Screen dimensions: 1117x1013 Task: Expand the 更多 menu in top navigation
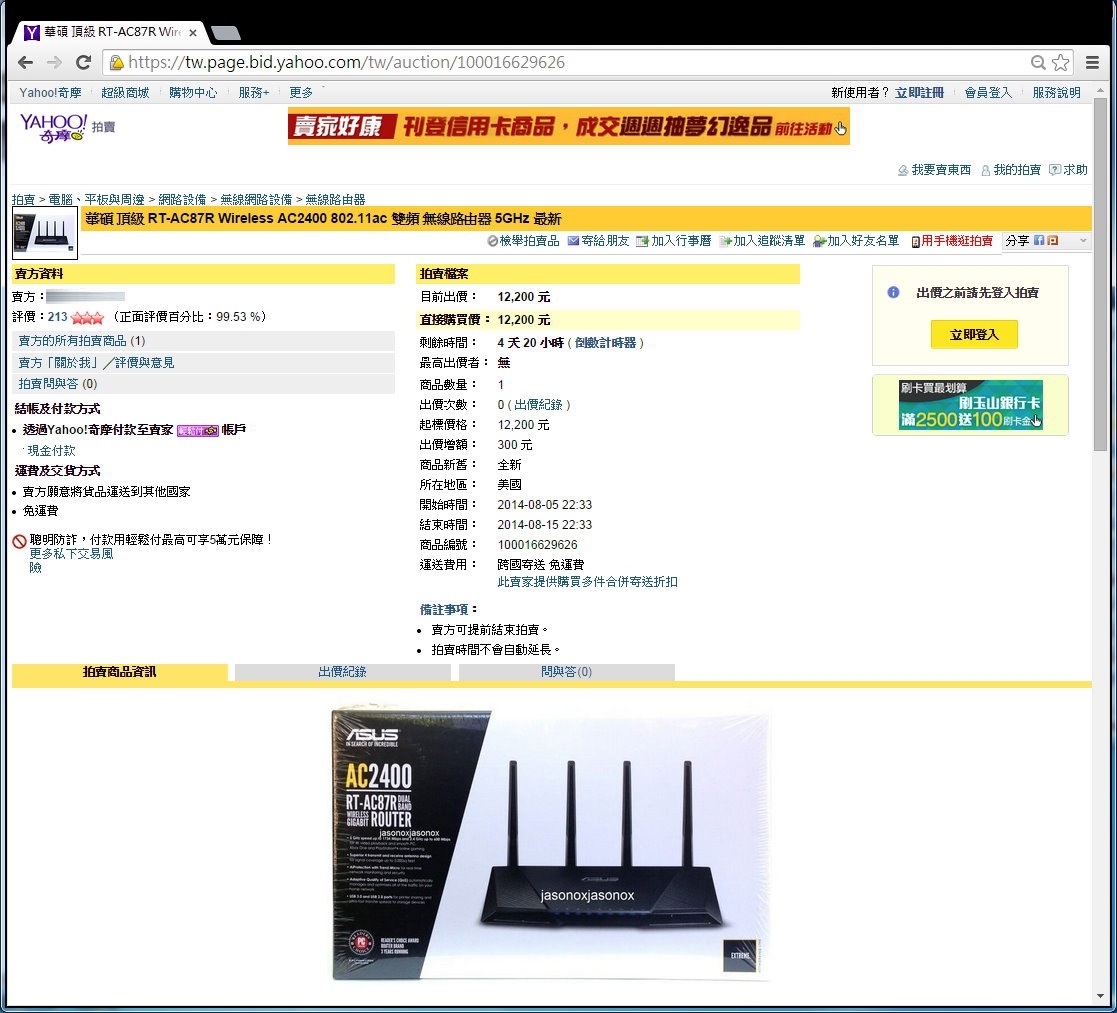pos(301,93)
